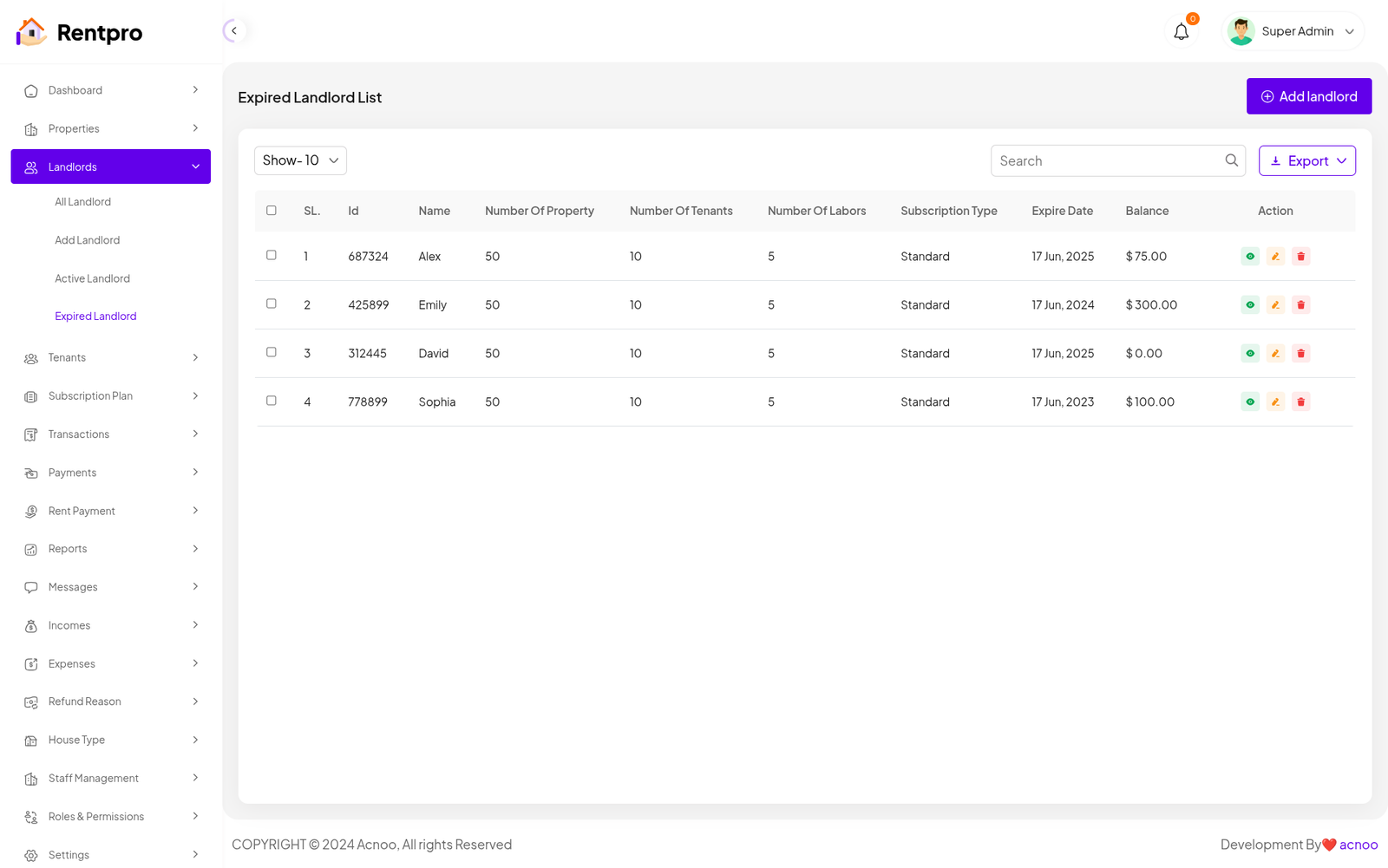Open Active Landlord submenu item

[x=92, y=278]
